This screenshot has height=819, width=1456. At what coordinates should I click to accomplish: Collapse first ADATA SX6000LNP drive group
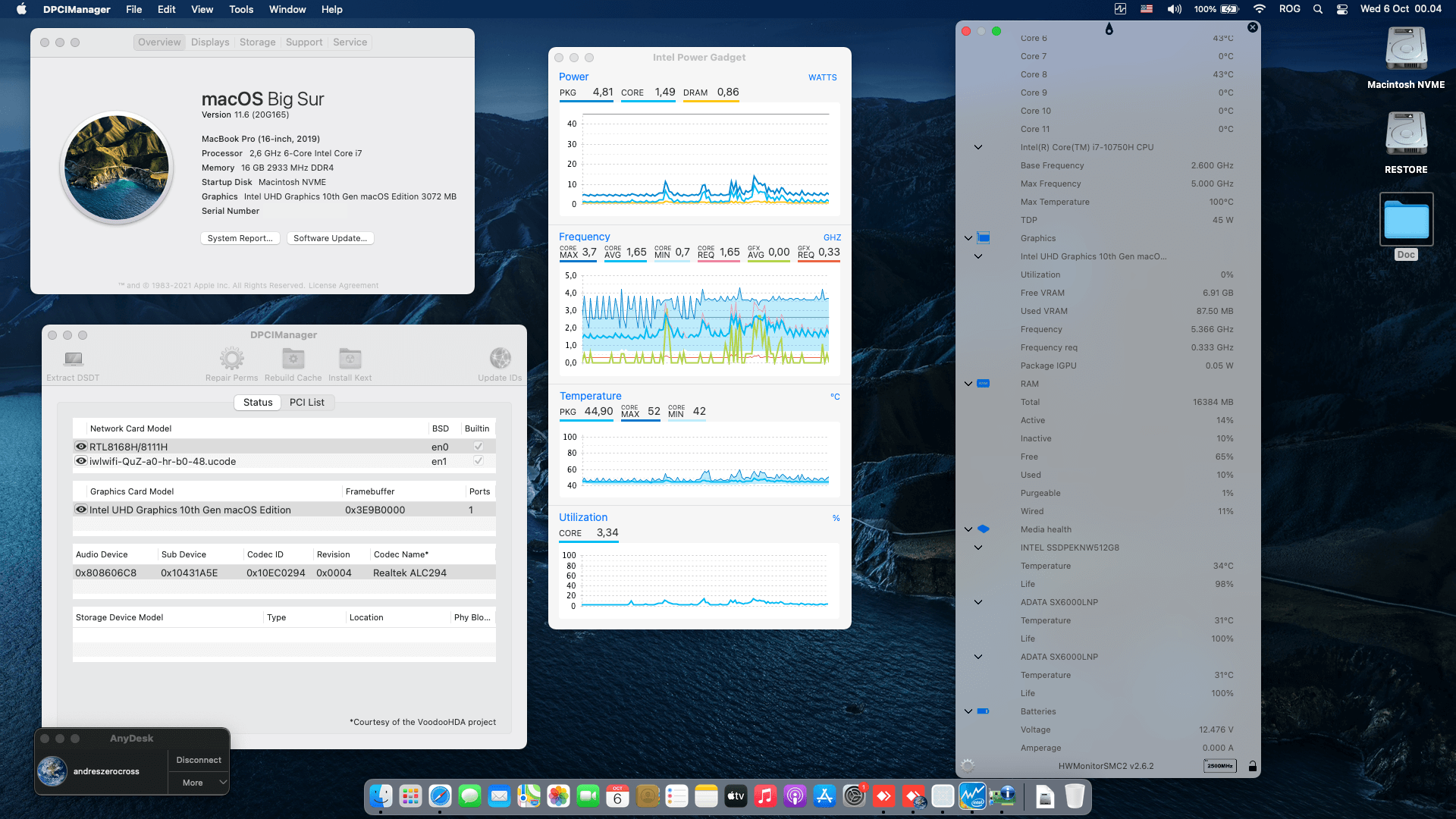[x=978, y=602]
